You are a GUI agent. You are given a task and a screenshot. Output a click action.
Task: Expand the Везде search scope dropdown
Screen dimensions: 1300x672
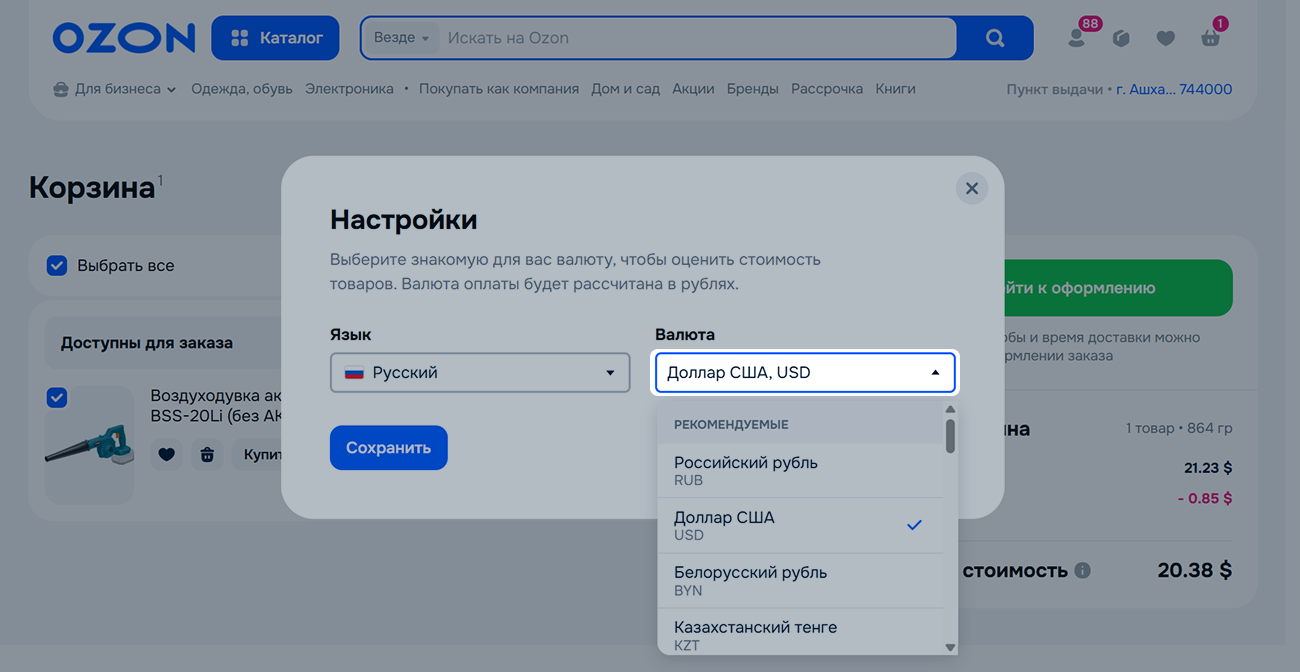coord(401,38)
